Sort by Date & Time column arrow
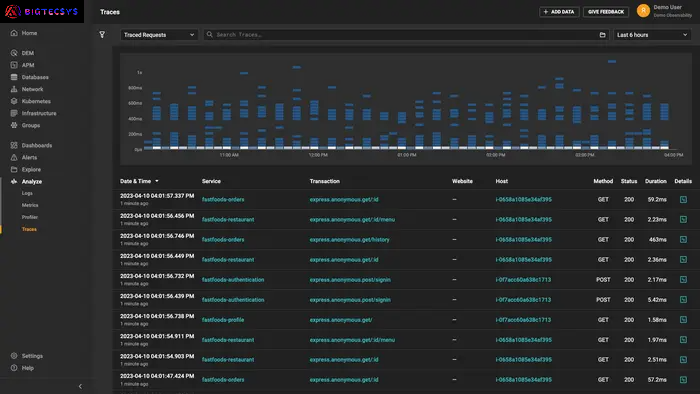This screenshot has height=394, width=700. coord(157,181)
